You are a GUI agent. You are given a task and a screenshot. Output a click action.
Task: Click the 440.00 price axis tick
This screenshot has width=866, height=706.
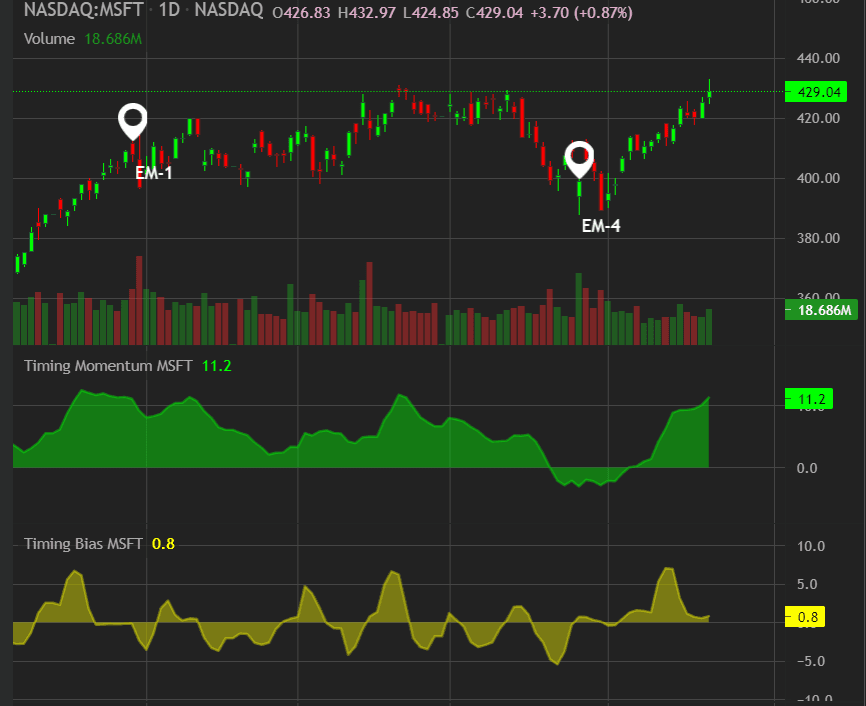818,58
